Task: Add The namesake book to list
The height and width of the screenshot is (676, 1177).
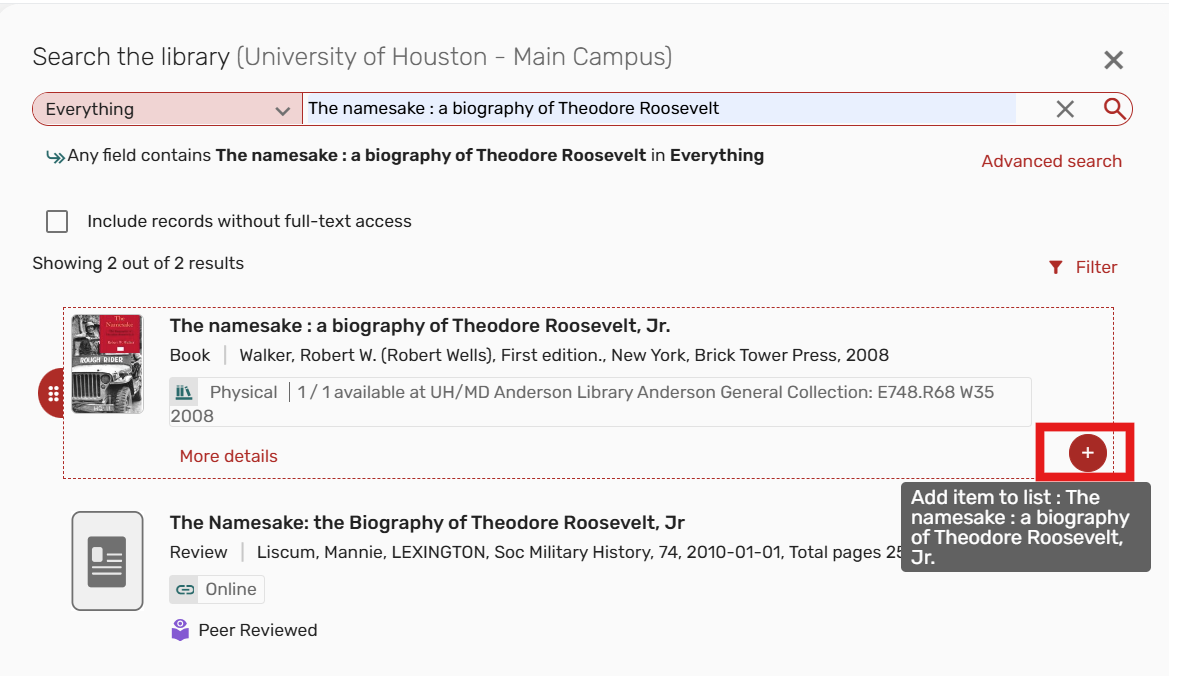Action: [1088, 452]
